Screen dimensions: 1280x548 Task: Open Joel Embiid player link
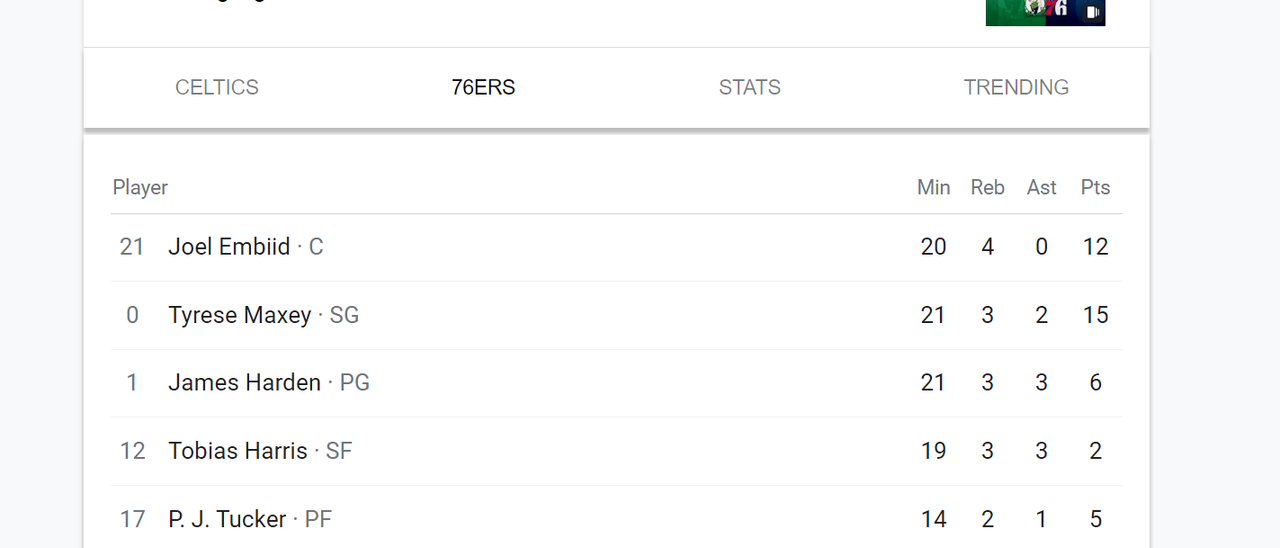pos(229,247)
